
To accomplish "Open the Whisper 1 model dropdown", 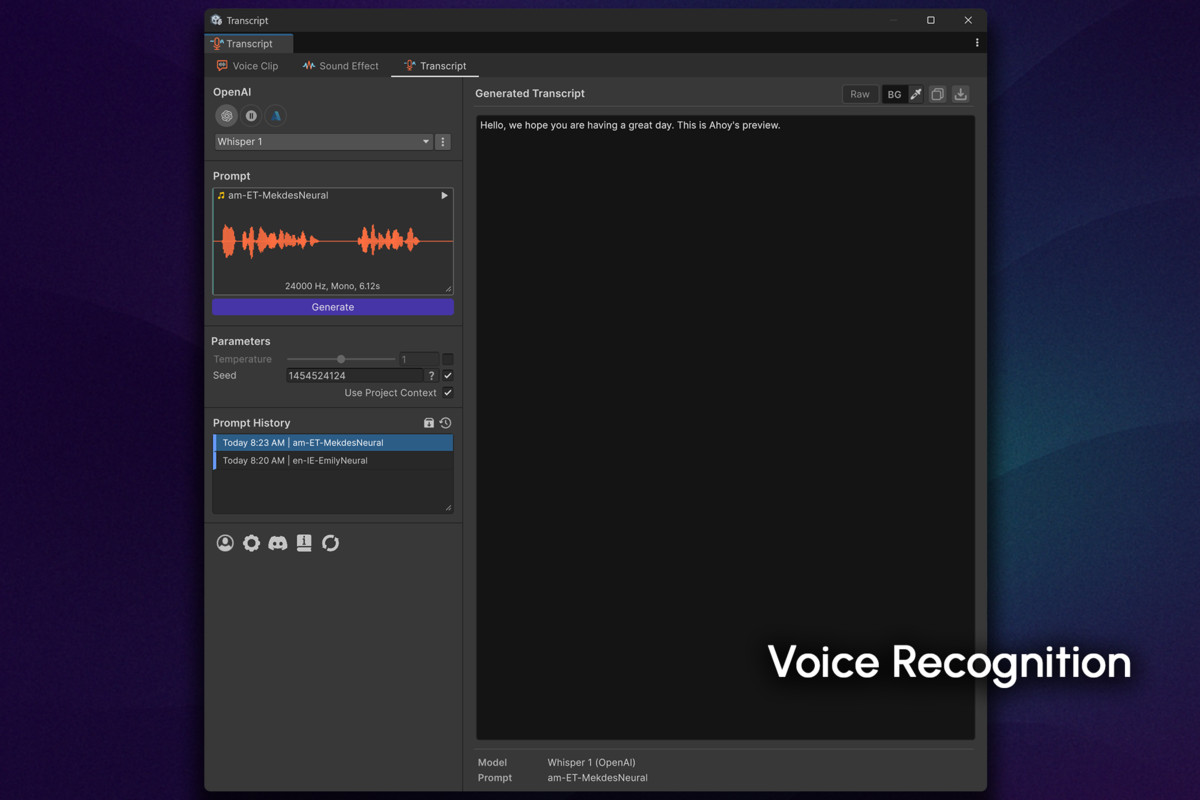I will tap(322, 141).
